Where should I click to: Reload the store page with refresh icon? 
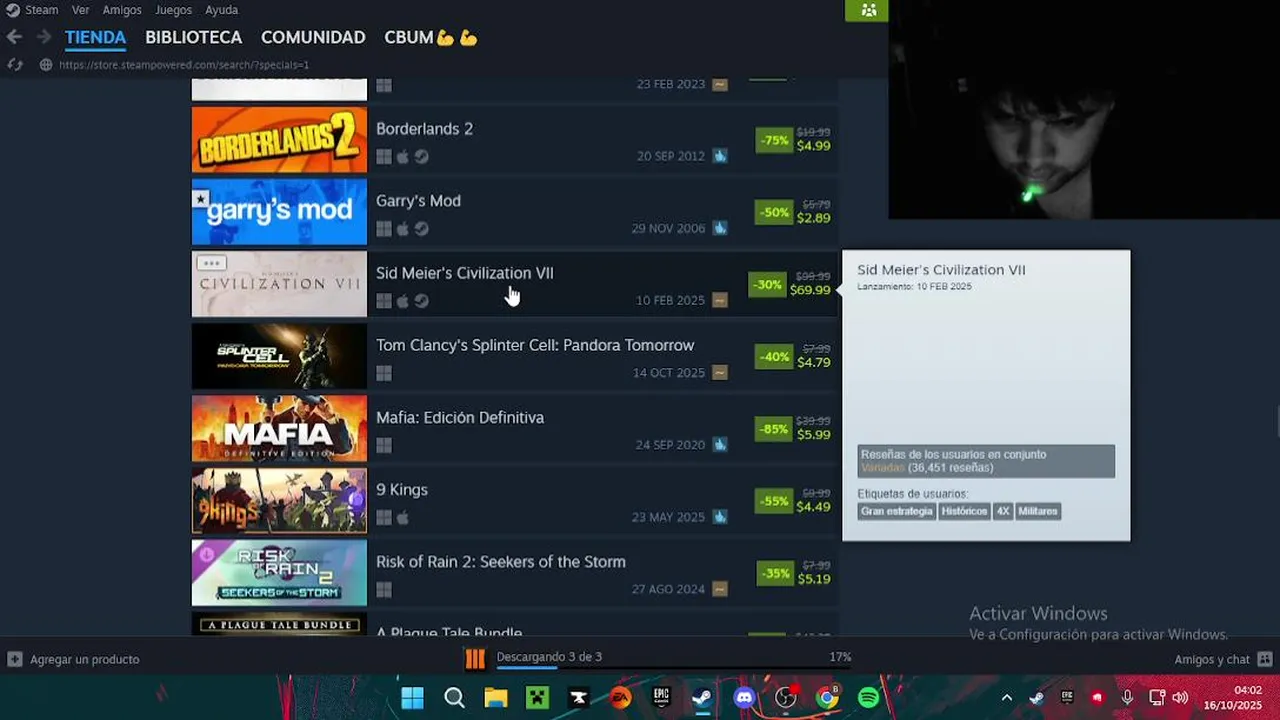(x=14, y=64)
